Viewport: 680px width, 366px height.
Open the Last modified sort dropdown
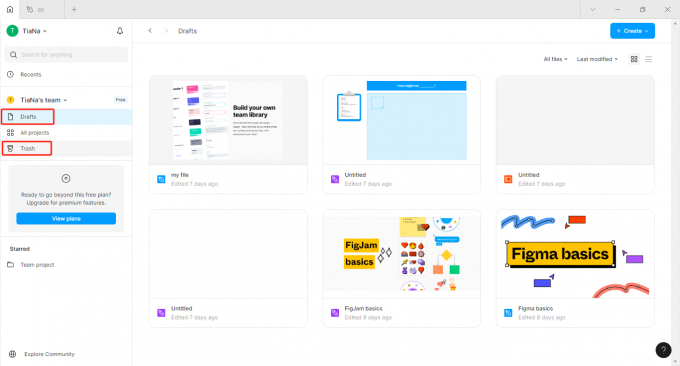597,59
